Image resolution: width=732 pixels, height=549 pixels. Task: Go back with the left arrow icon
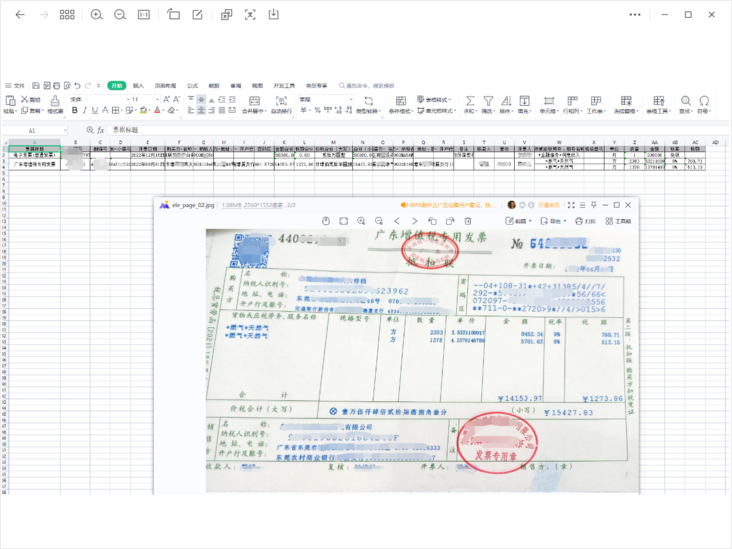tap(20, 15)
